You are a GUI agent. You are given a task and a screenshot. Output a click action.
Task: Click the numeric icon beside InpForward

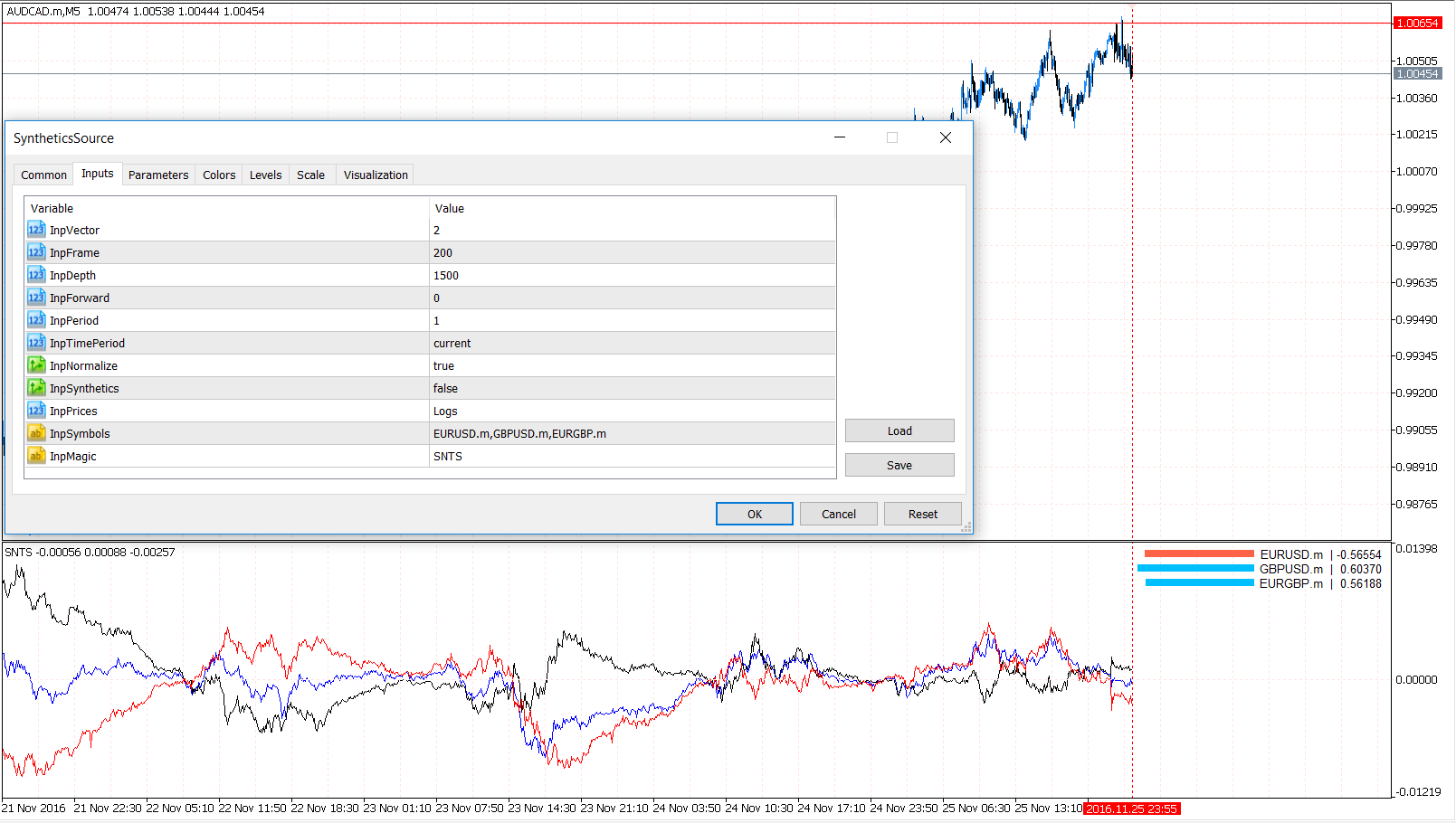click(x=36, y=298)
